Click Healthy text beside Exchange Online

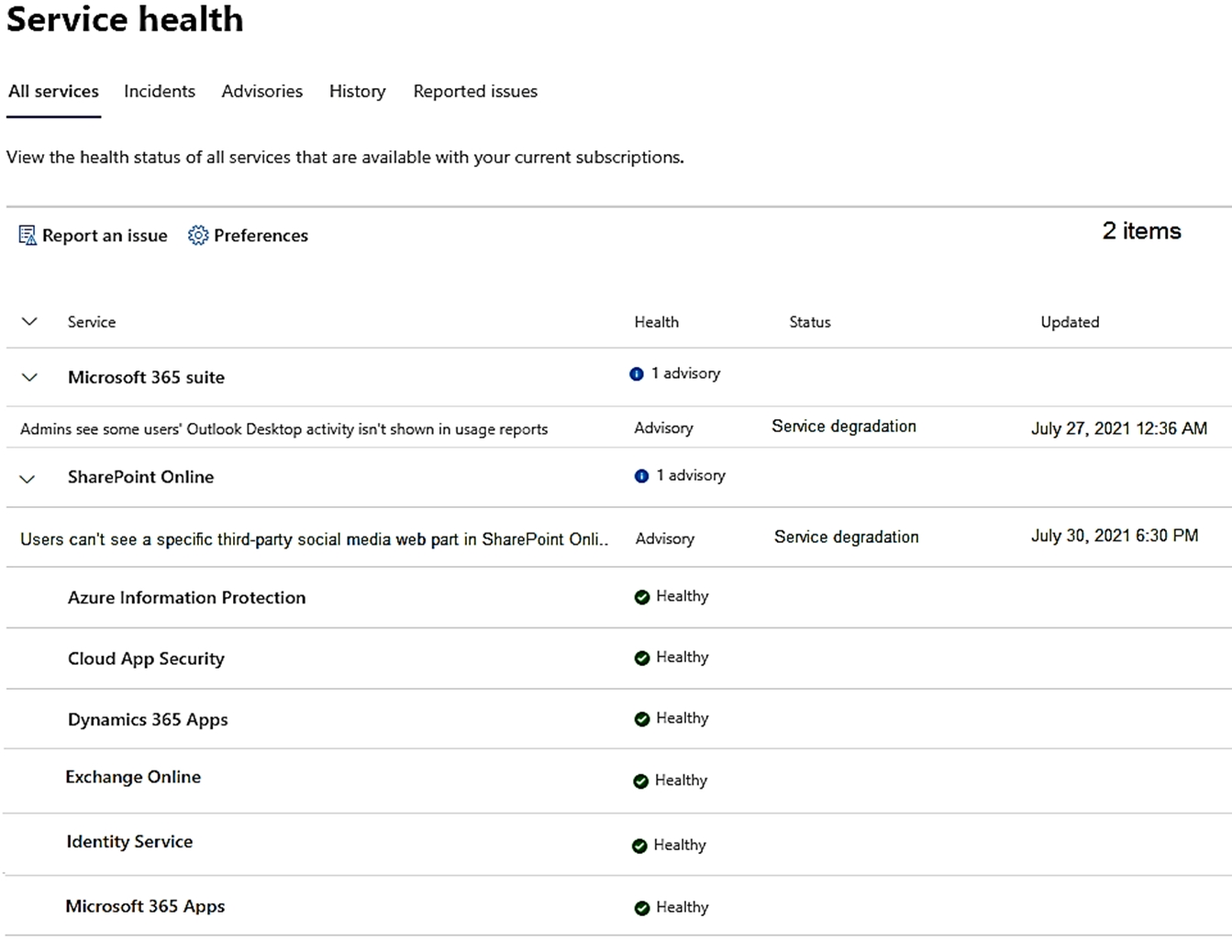[x=682, y=780]
